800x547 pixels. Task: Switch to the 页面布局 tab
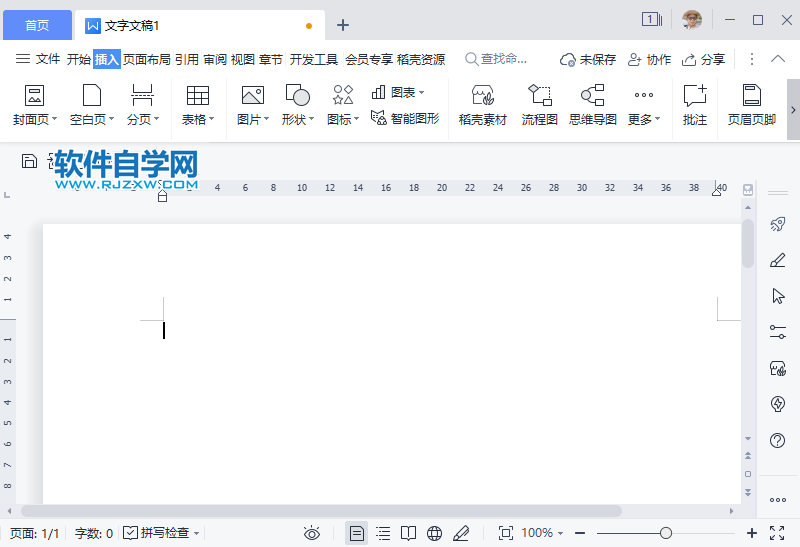tap(146, 59)
